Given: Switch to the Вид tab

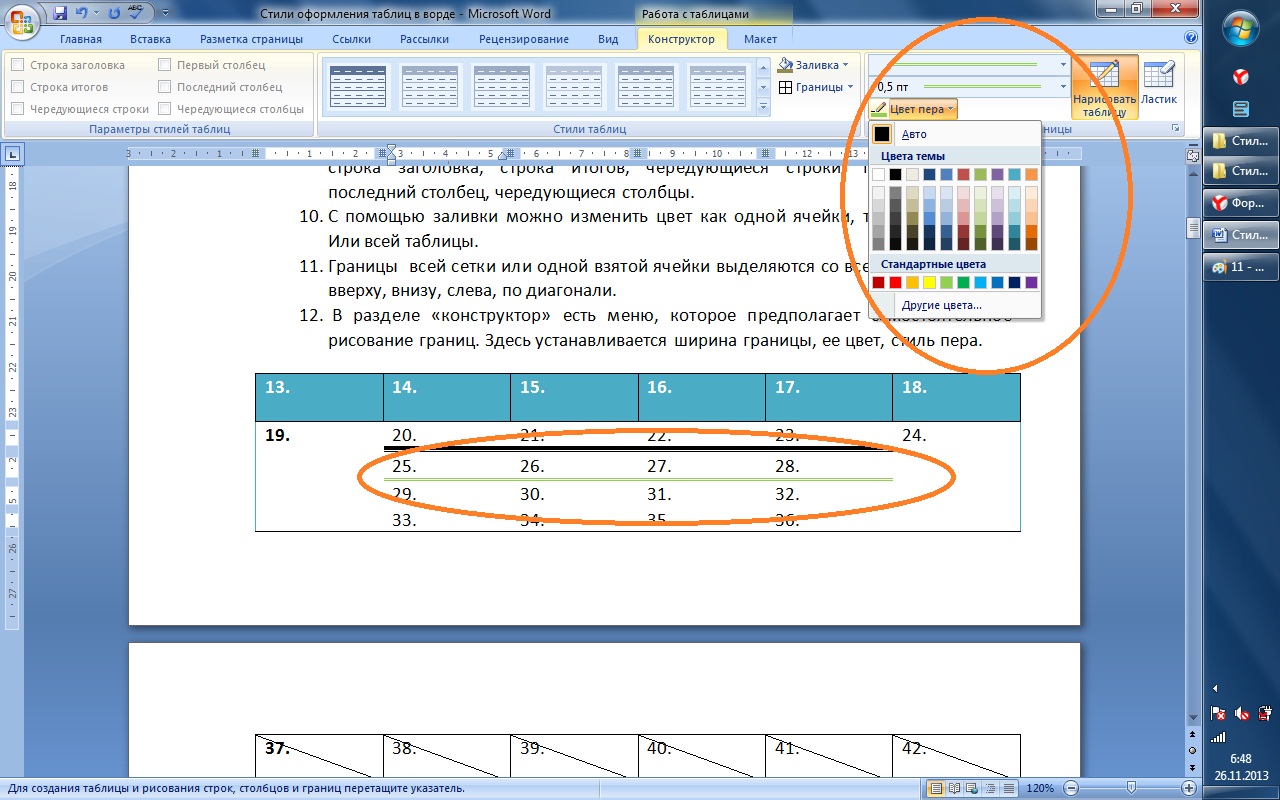Looking at the screenshot, I should click(x=608, y=39).
